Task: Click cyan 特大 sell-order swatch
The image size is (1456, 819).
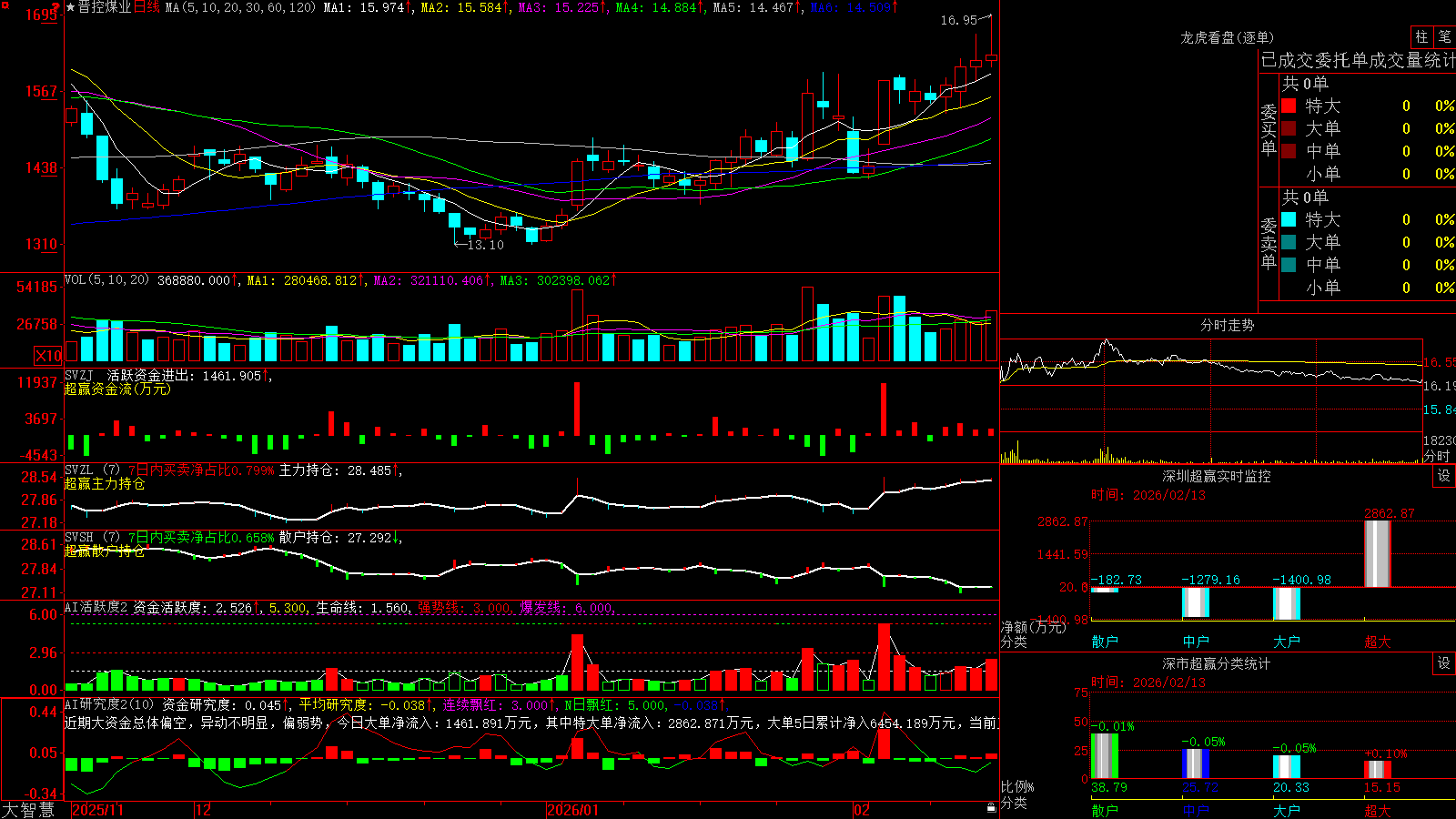Action: click(1289, 219)
